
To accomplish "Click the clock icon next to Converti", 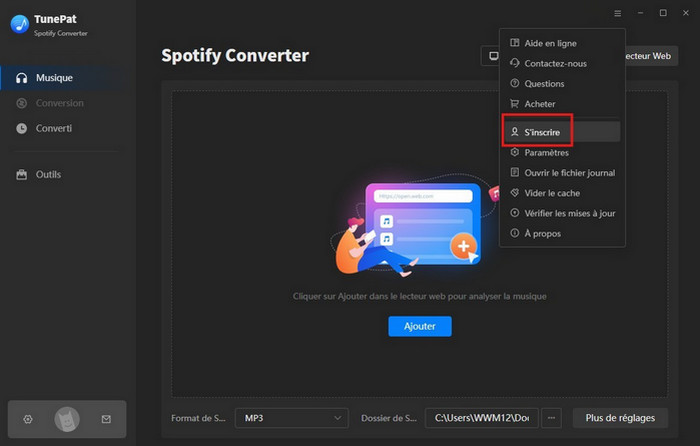I will pos(21,129).
